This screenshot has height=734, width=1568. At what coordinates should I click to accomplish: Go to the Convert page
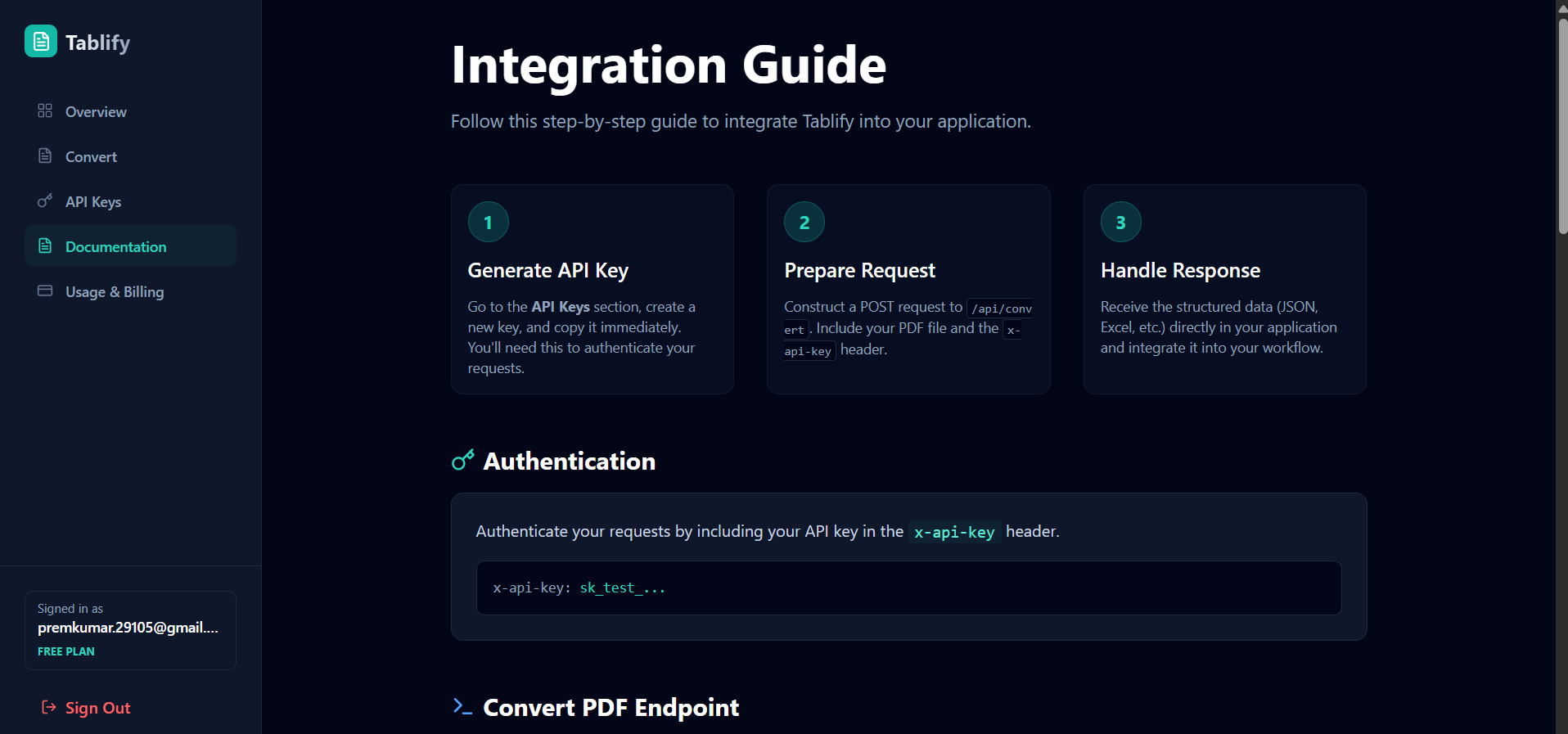pos(131,156)
